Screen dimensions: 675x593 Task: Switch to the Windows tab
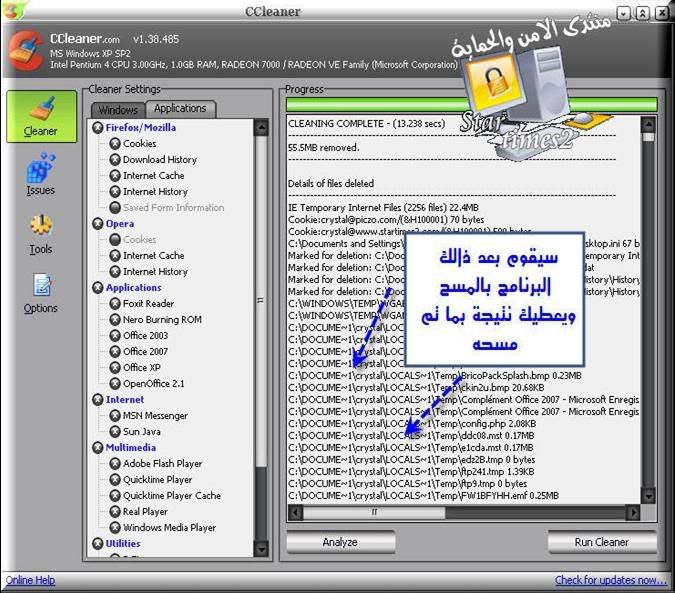pos(118,110)
